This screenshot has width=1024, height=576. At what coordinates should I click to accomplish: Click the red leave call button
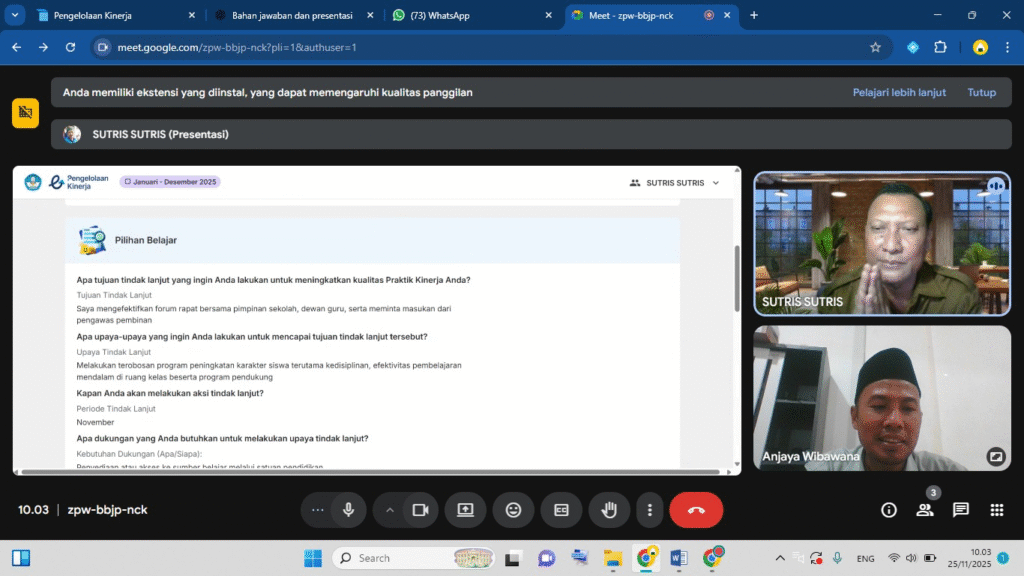[696, 510]
